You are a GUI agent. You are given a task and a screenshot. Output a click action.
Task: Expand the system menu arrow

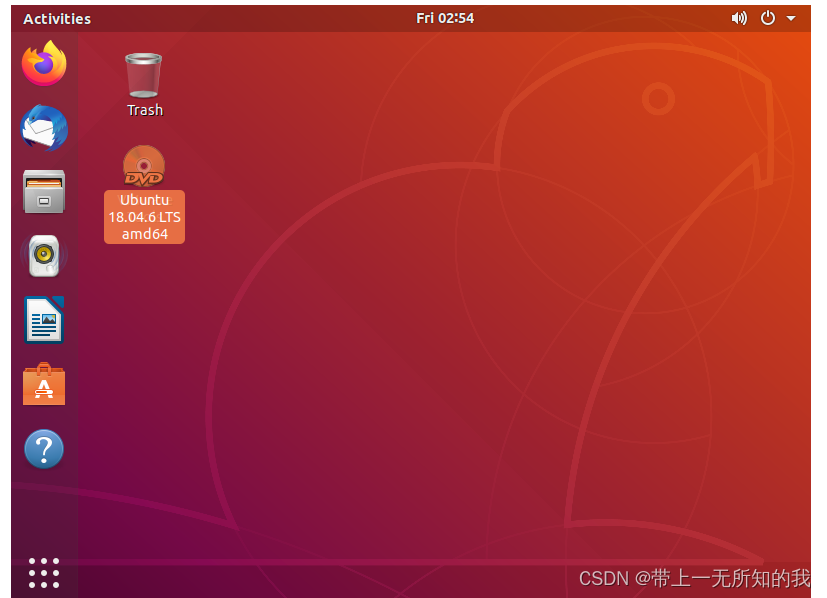tap(791, 18)
